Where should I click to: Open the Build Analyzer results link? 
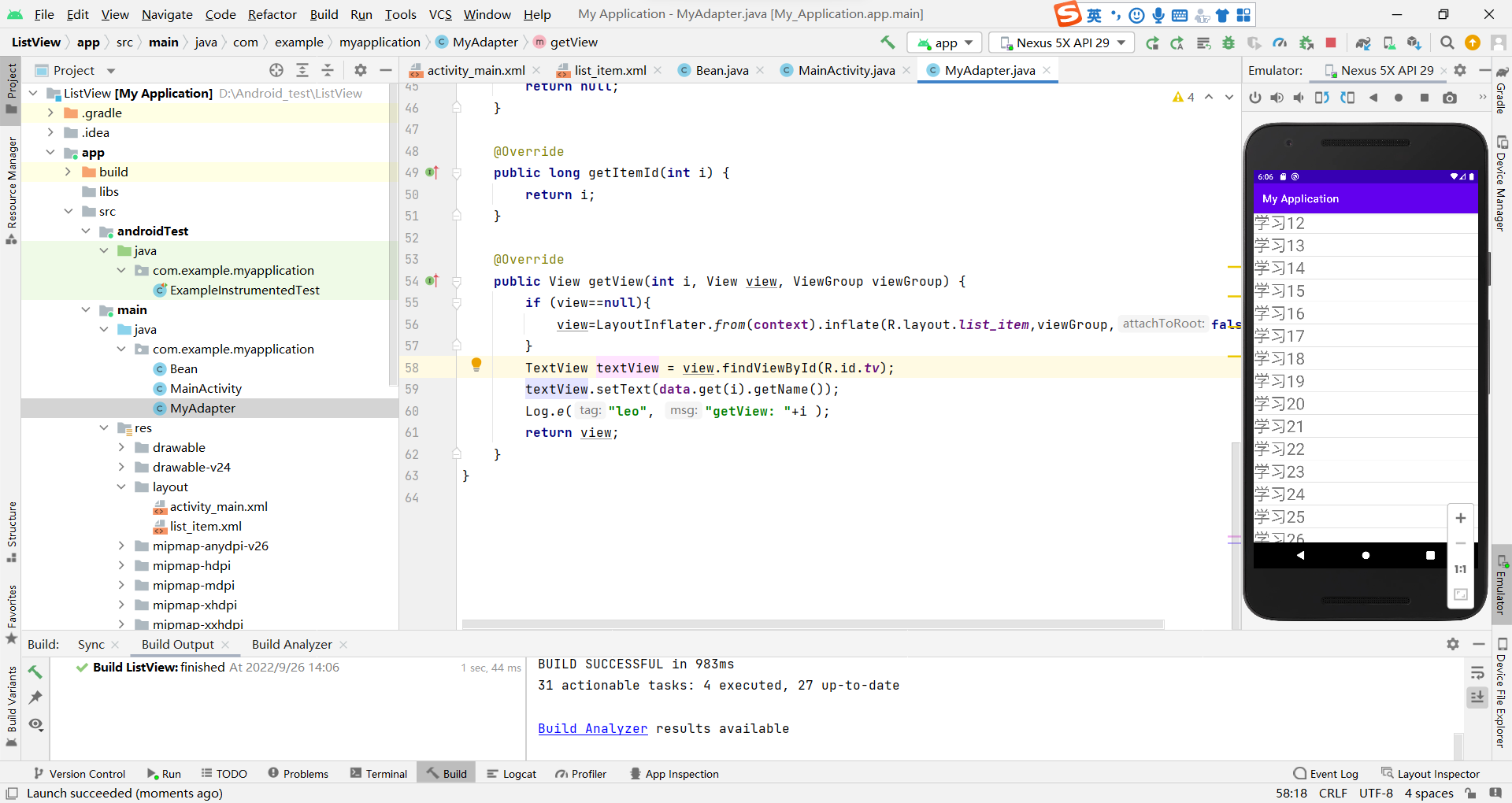pos(592,728)
